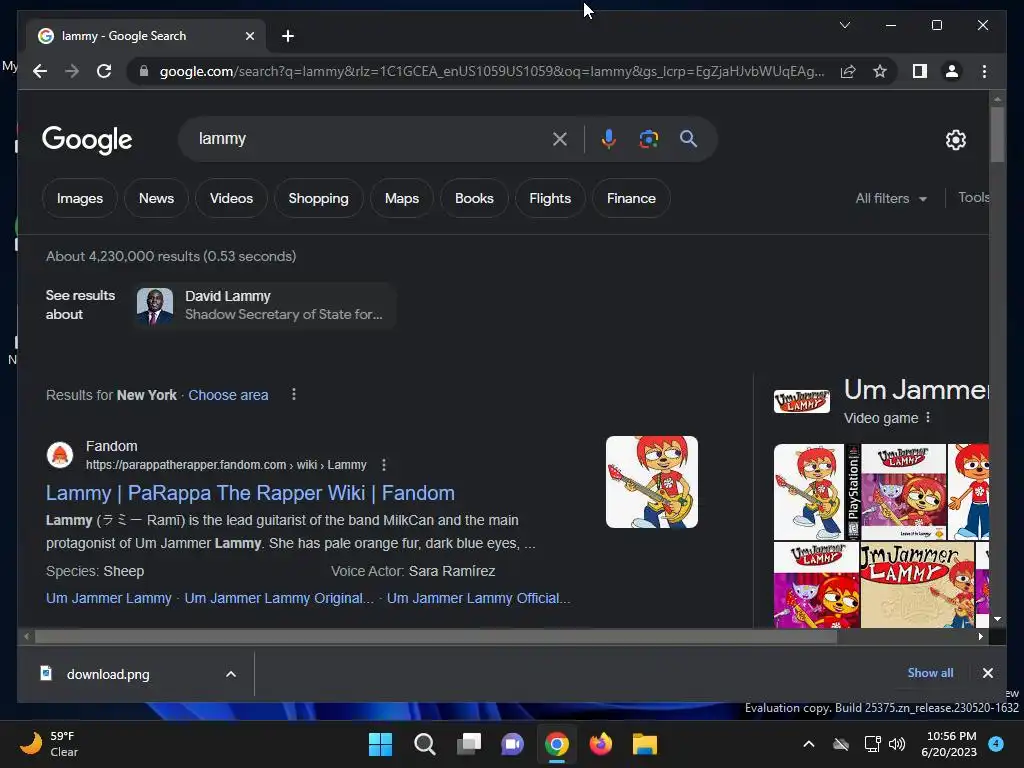
Task: Share this page using the share icon
Action: click(x=848, y=71)
